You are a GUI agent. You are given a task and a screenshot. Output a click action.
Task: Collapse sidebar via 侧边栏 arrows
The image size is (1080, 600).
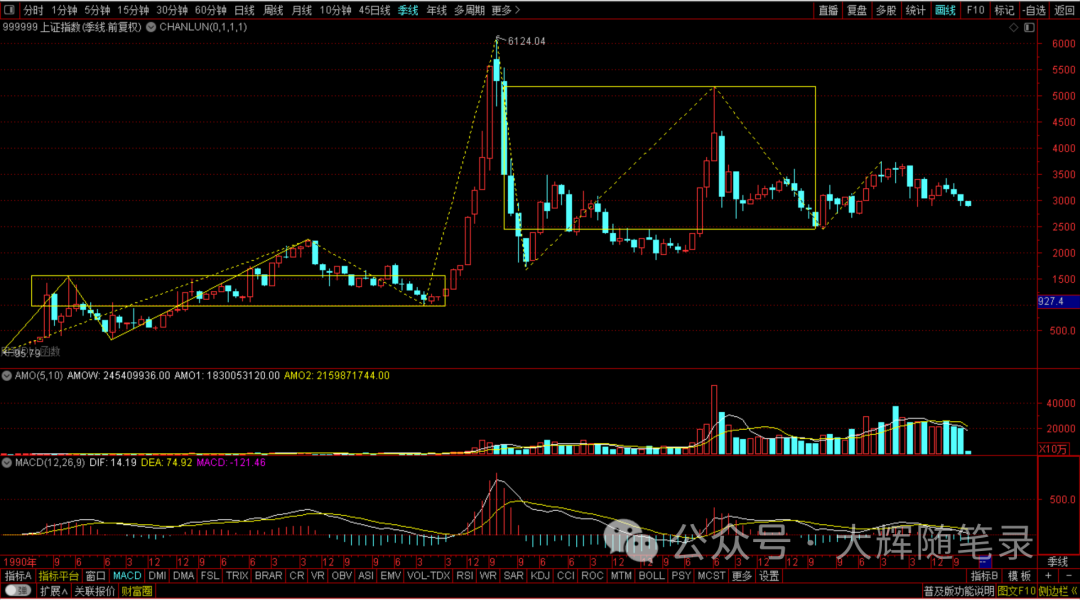[1059, 591]
